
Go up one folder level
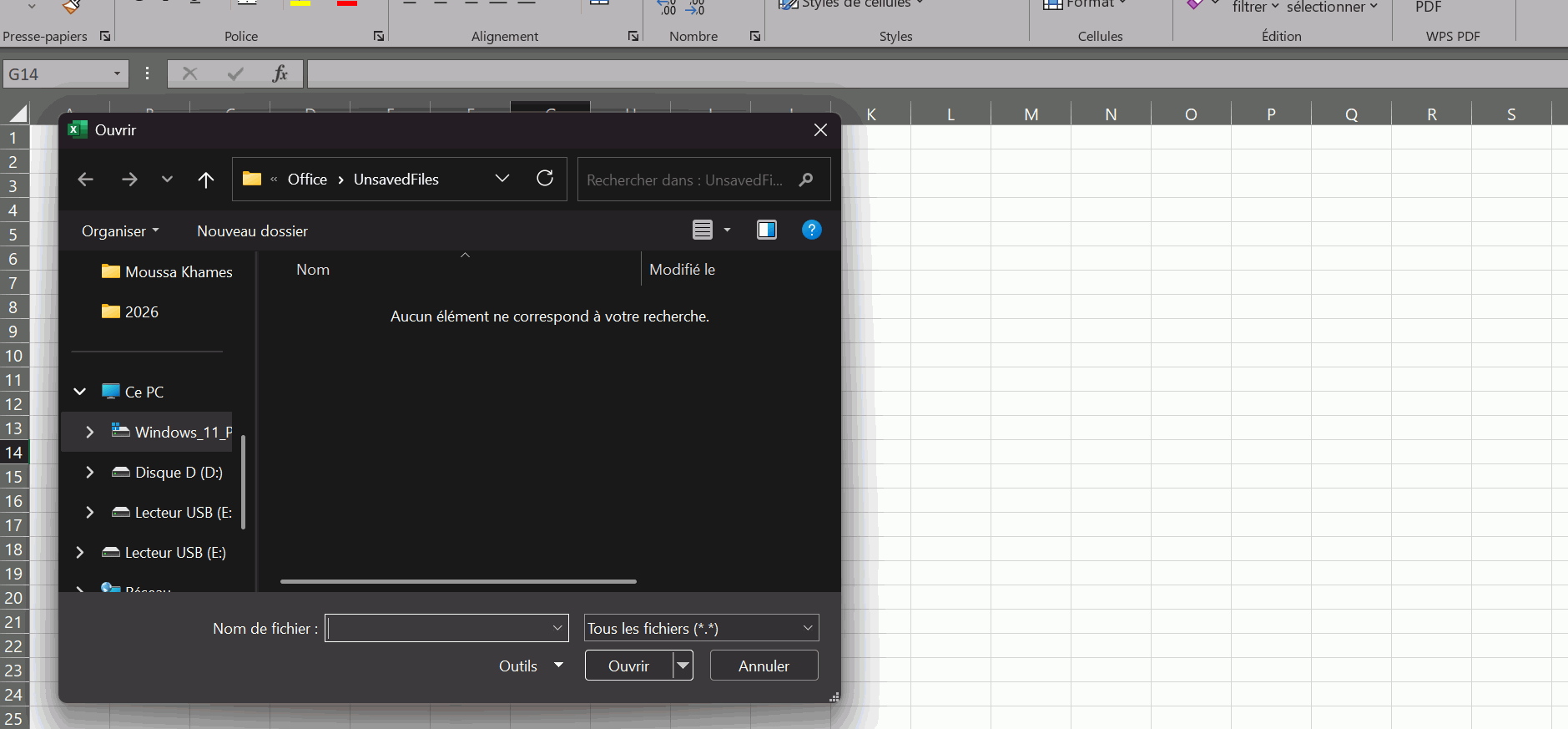coord(206,180)
